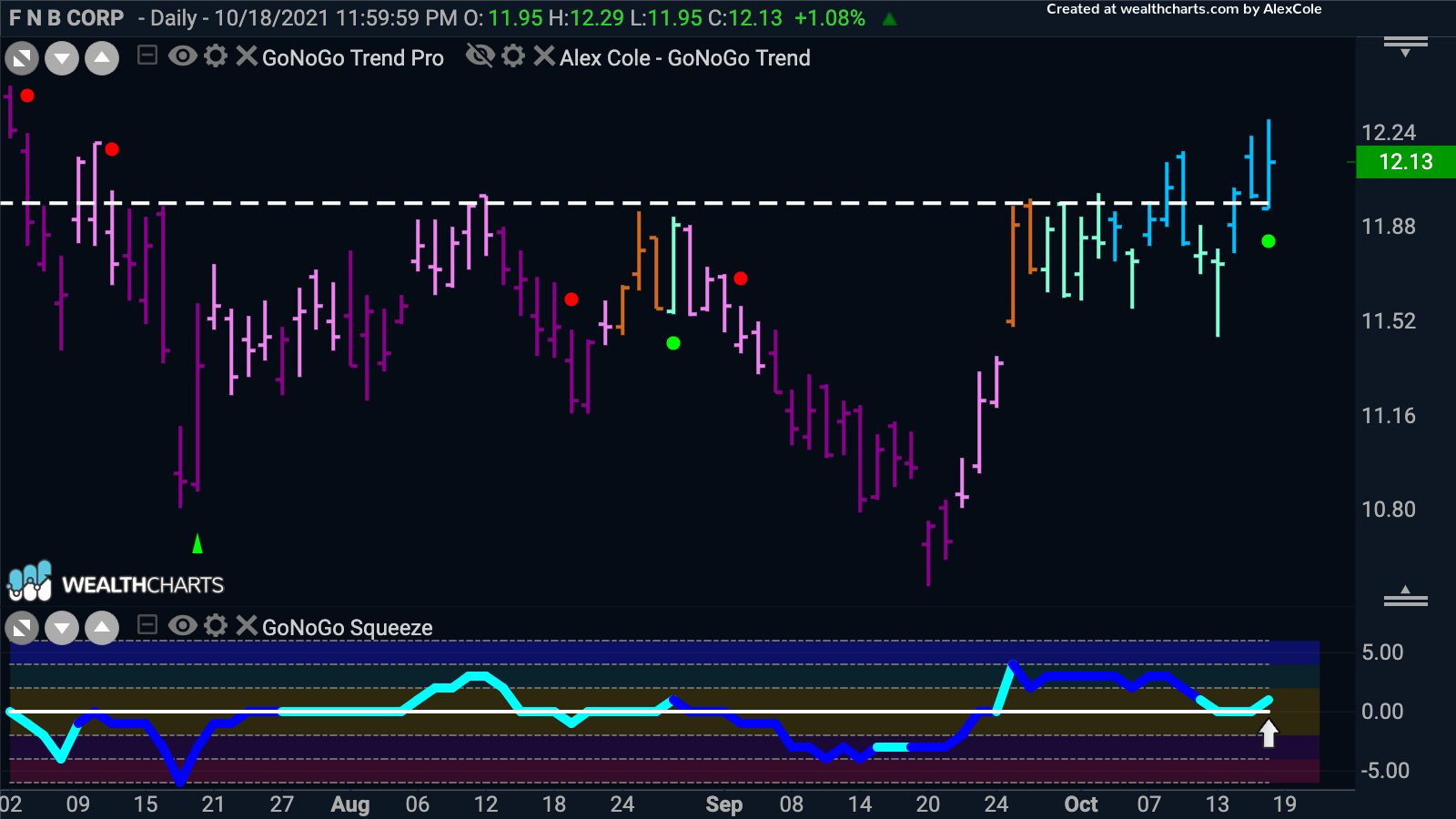Remove the Alex Cole GoNoGo Trend indicator

tap(543, 56)
